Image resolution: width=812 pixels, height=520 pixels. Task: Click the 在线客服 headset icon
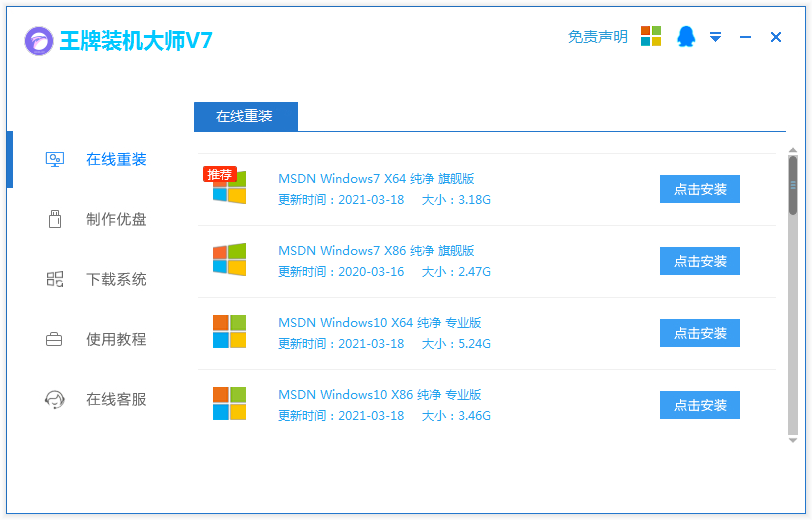54,399
